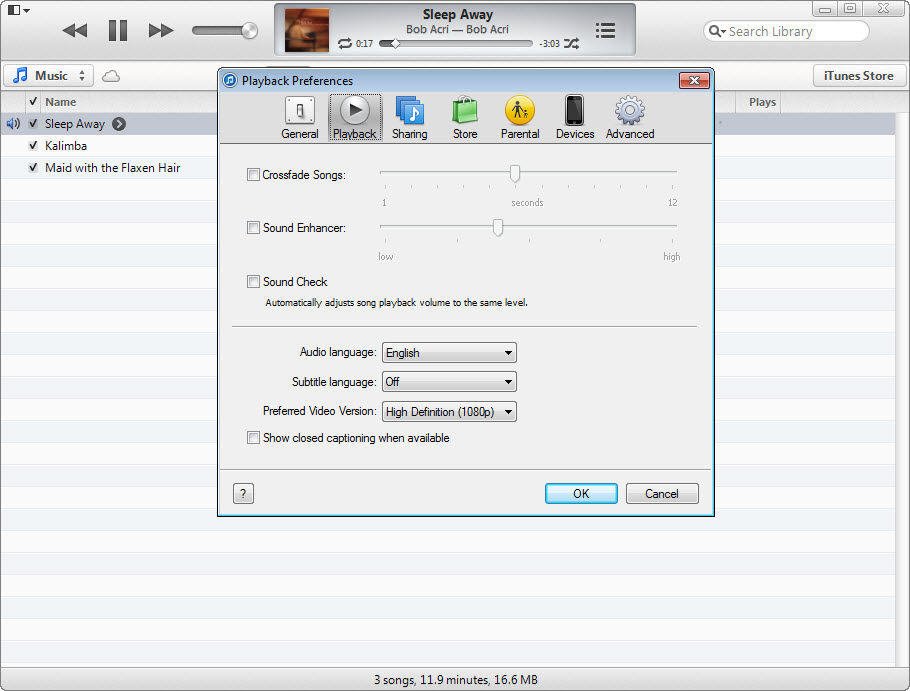Open the iTunes window menu at top-left
The width and height of the screenshot is (910, 691).
pyautogui.click(x=19, y=10)
